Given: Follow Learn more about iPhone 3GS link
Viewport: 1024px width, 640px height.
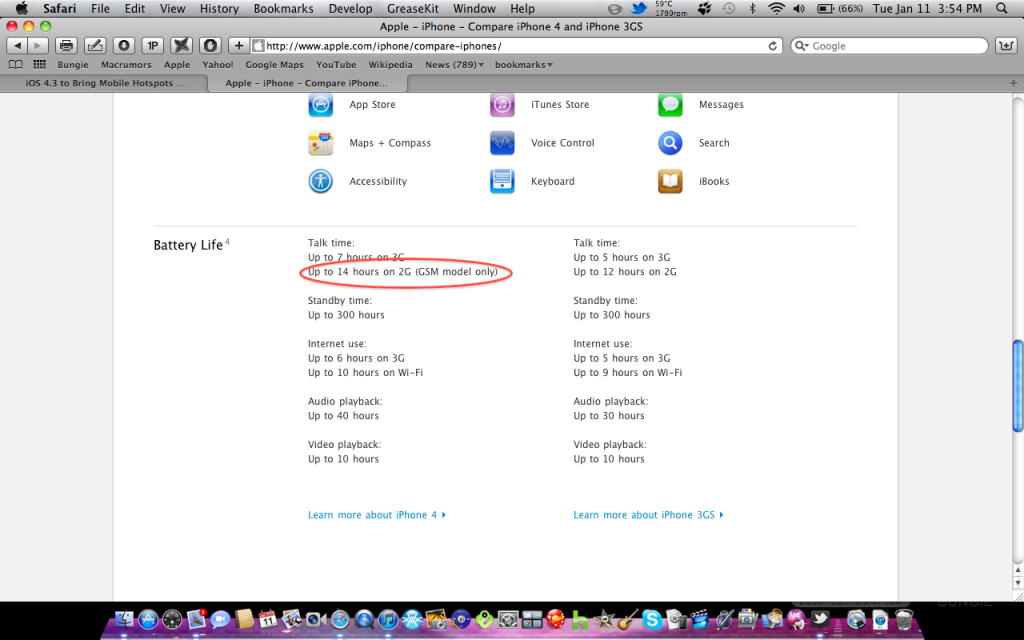Looking at the screenshot, I should pyautogui.click(x=648, y=515).
